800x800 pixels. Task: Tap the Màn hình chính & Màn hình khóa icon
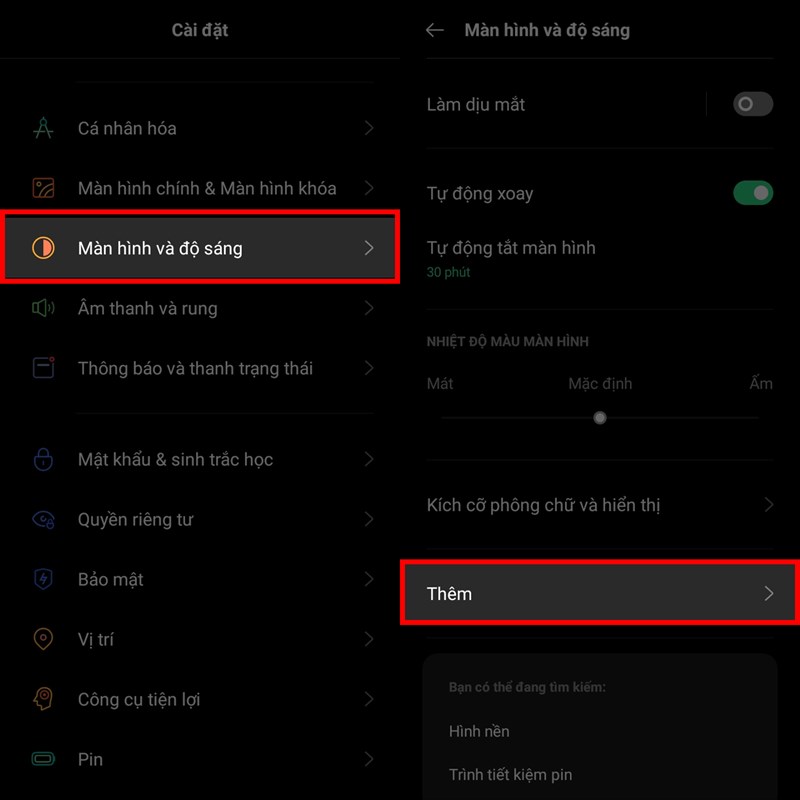tap(43, 188)
